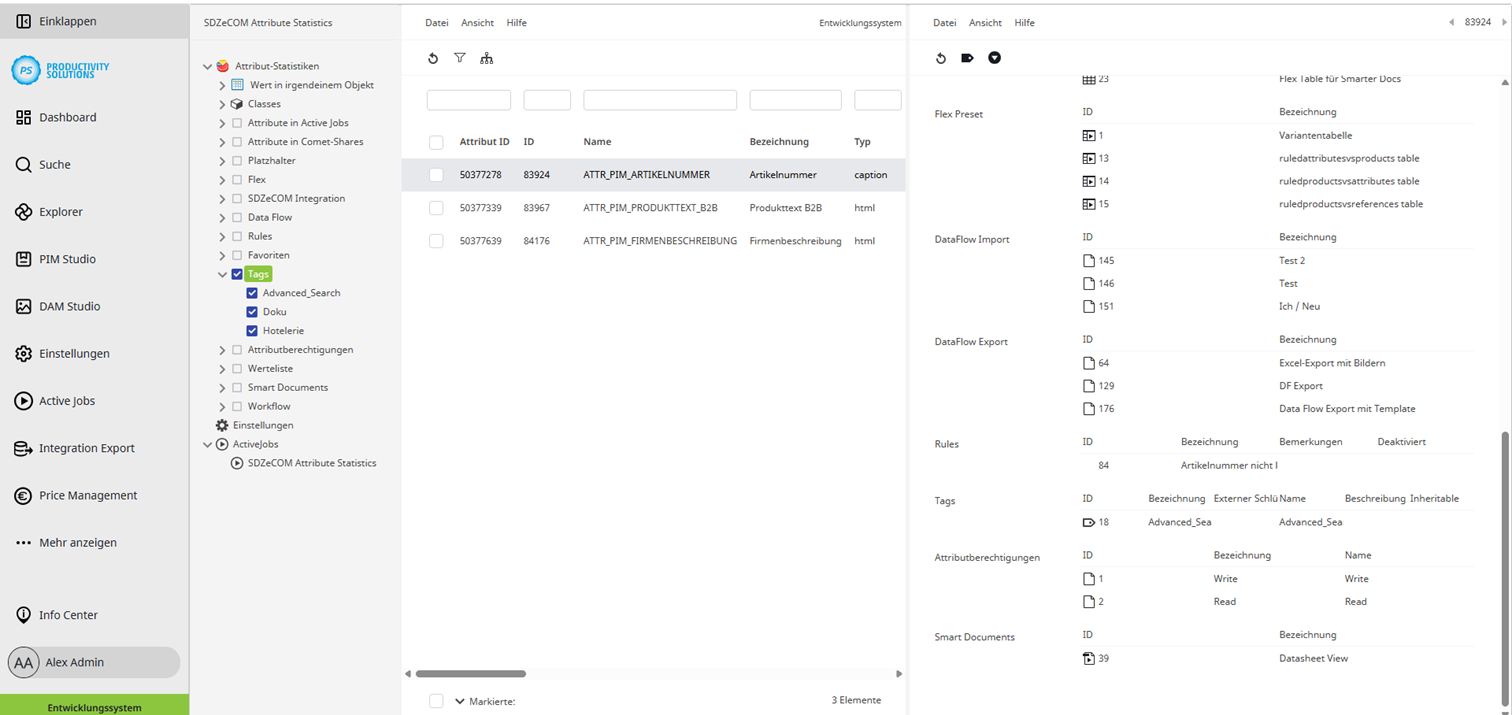Open the filter options in the attribute list
Image resolution: width=1512 pixels, height=715 pixels.
(x=459, y=58)
